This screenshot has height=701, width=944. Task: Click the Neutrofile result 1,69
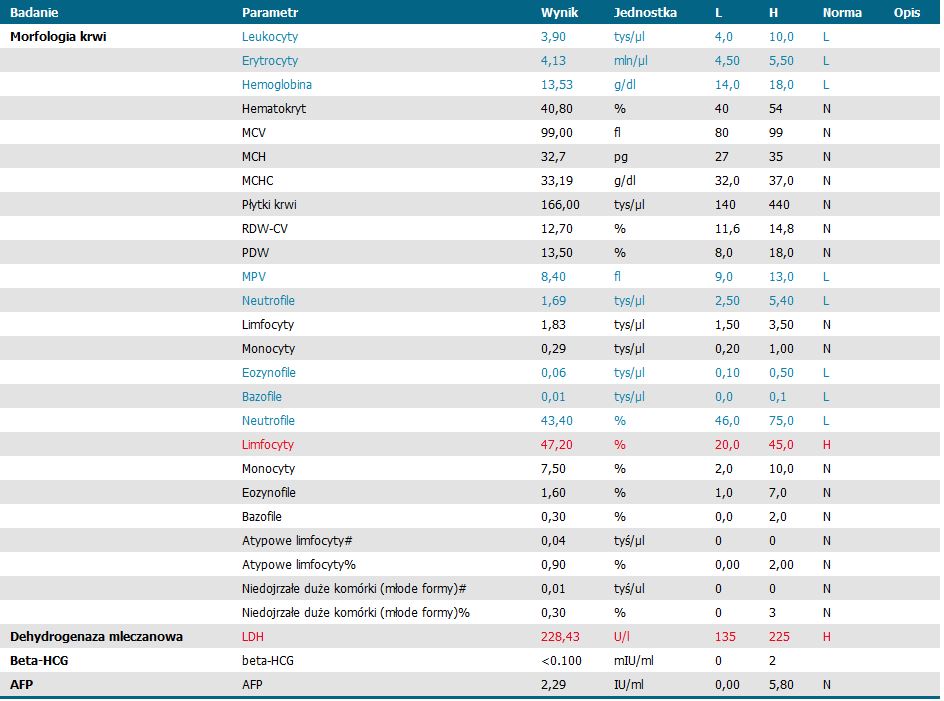[x=553, y=301]
